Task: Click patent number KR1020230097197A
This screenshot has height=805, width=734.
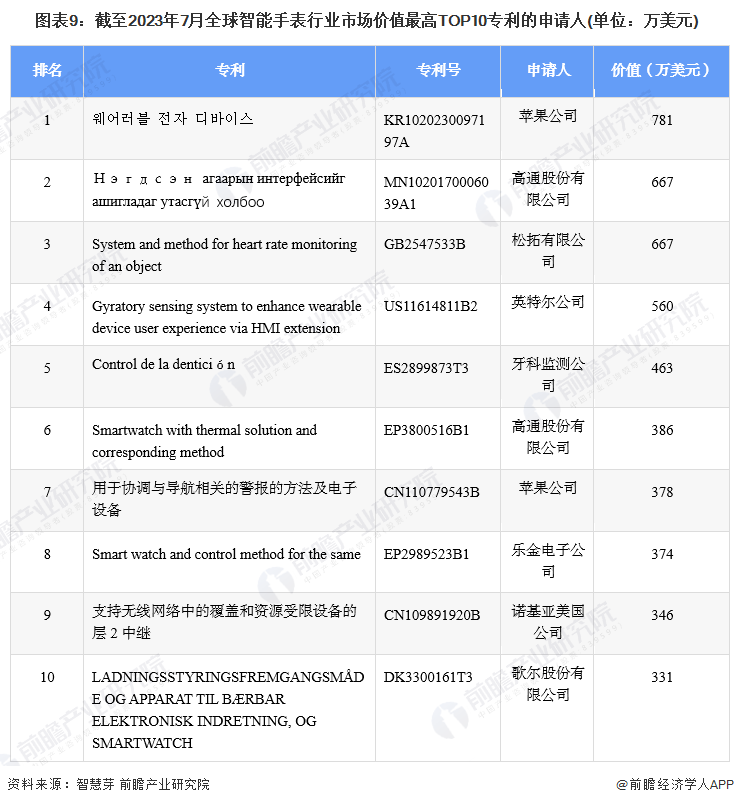Action: 434,130
